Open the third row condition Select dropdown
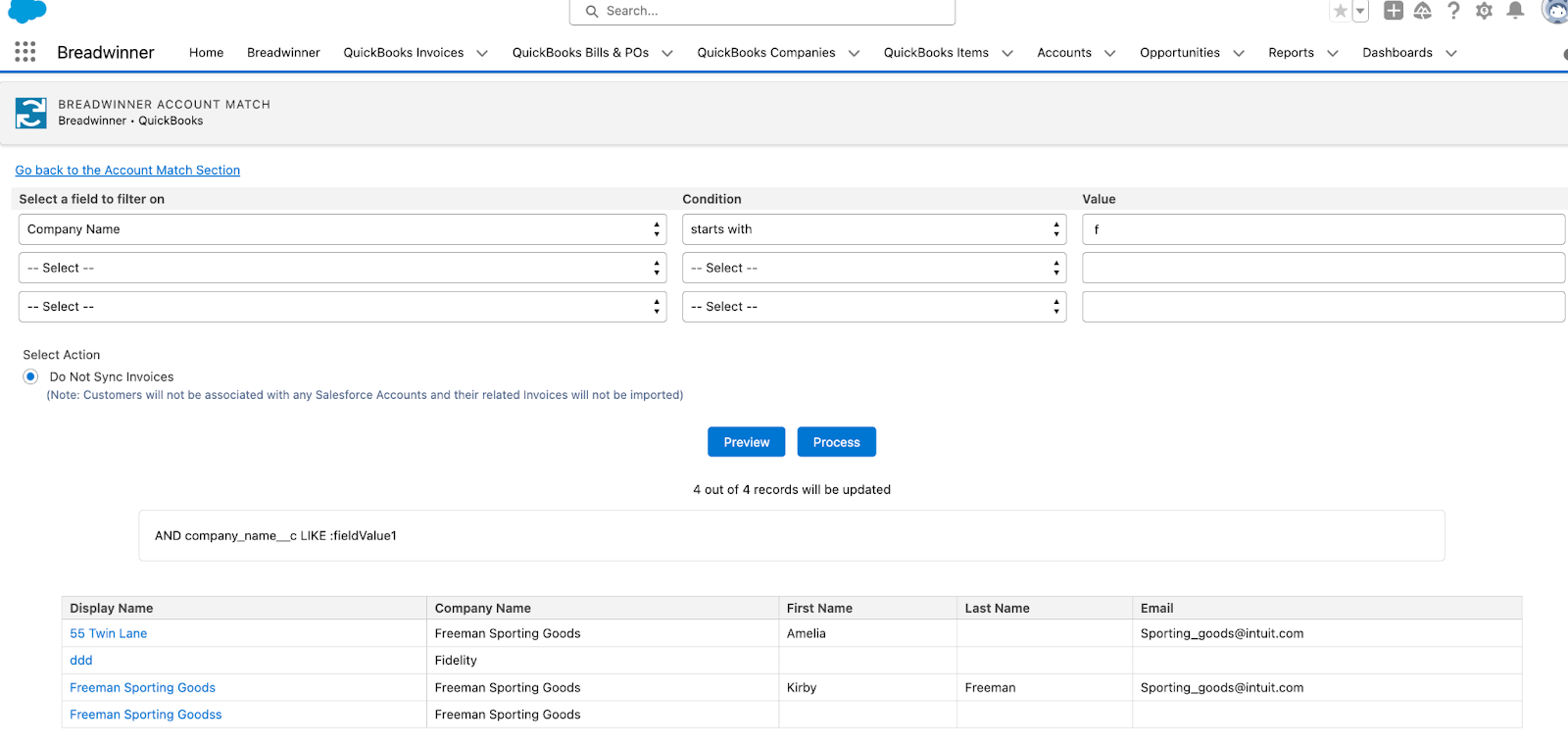1568x746 pixels. pyautogui.click(x=874, y=307)
